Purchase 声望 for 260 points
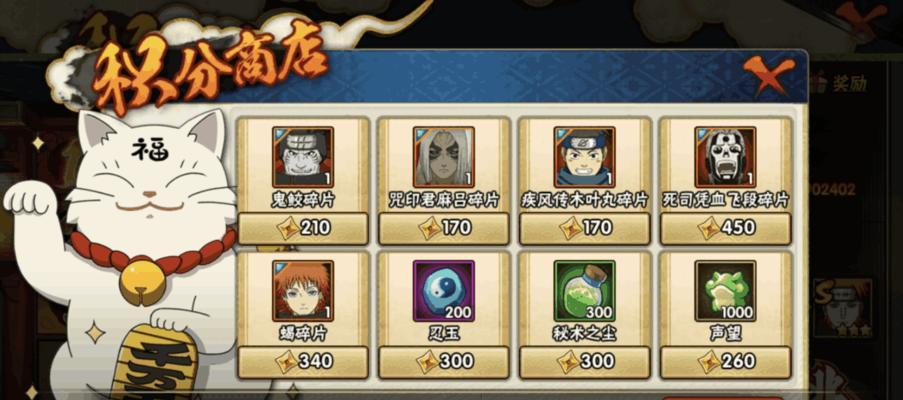The height and width of the screenshot is (400, 903). click(726, 361)
